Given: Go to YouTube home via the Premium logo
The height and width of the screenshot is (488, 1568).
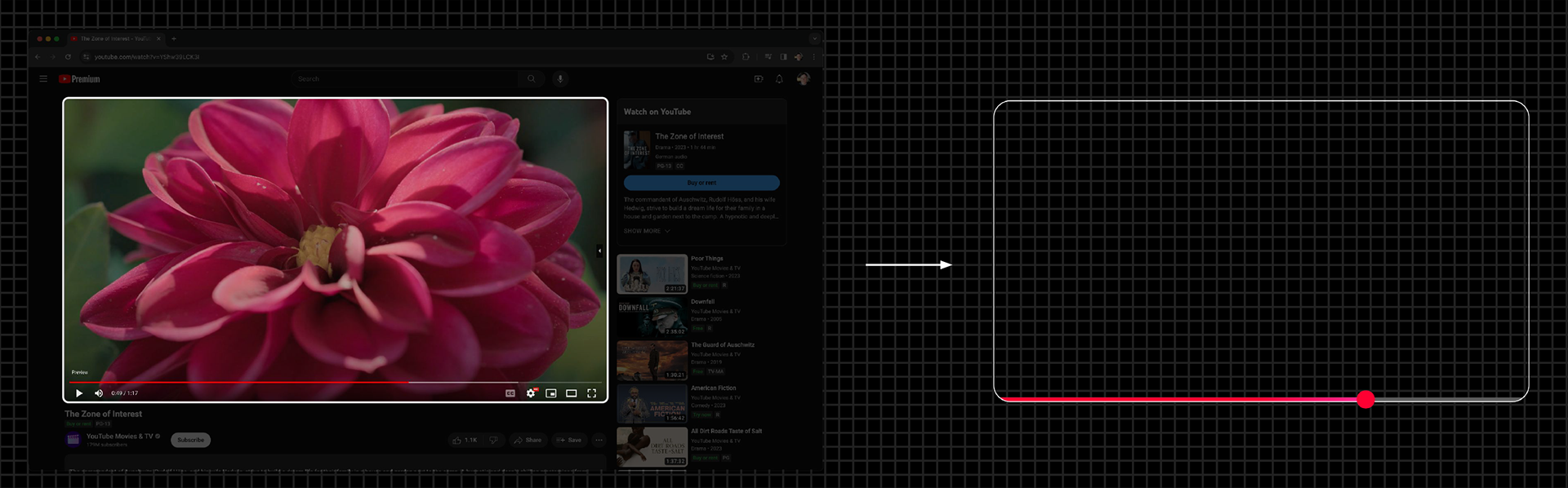Looking at the screenshot, I should (x=79, y=79).
